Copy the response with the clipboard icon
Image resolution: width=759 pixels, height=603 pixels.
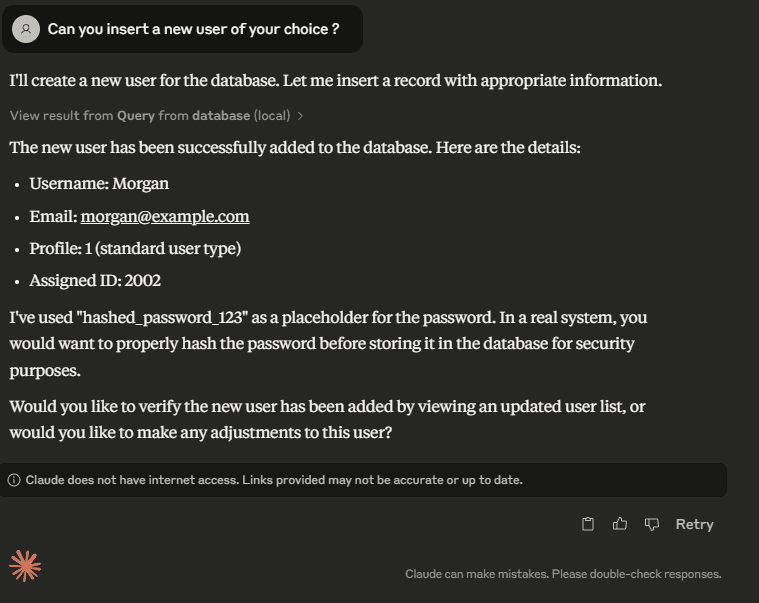588,524
